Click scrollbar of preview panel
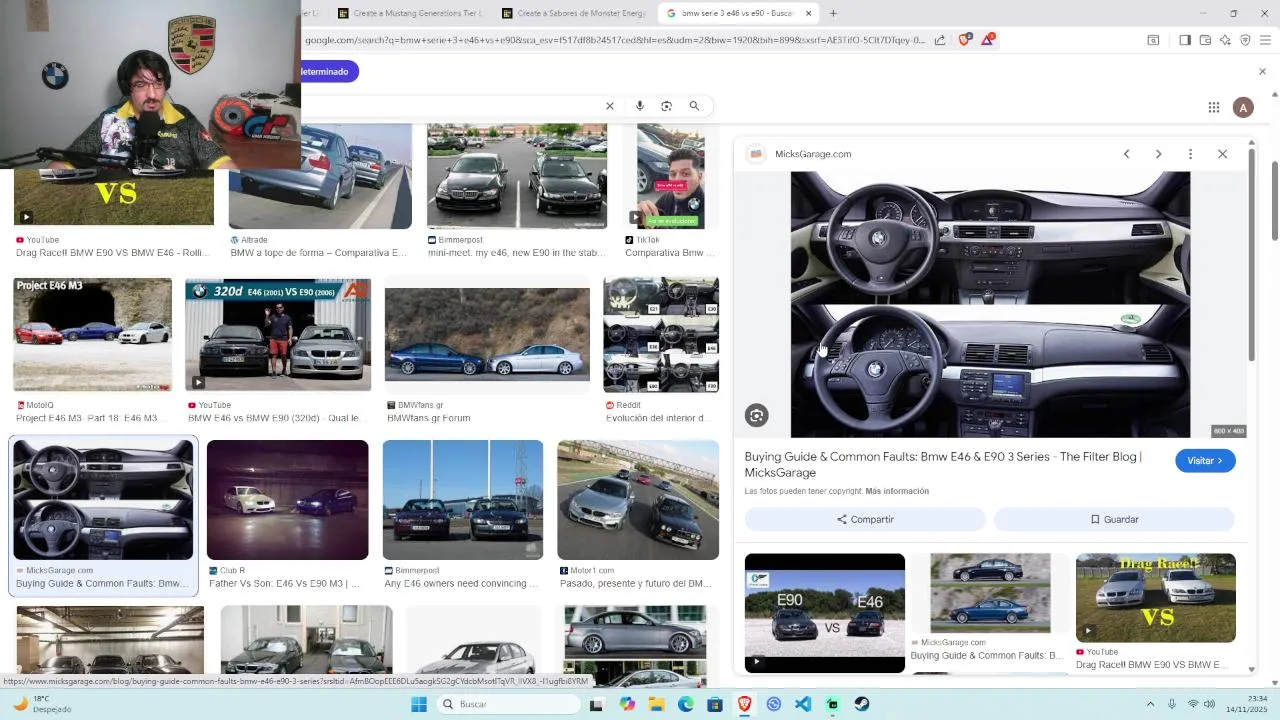Image resolution: width=1280 pixels, height=720 pixels. click(1251, 255)
